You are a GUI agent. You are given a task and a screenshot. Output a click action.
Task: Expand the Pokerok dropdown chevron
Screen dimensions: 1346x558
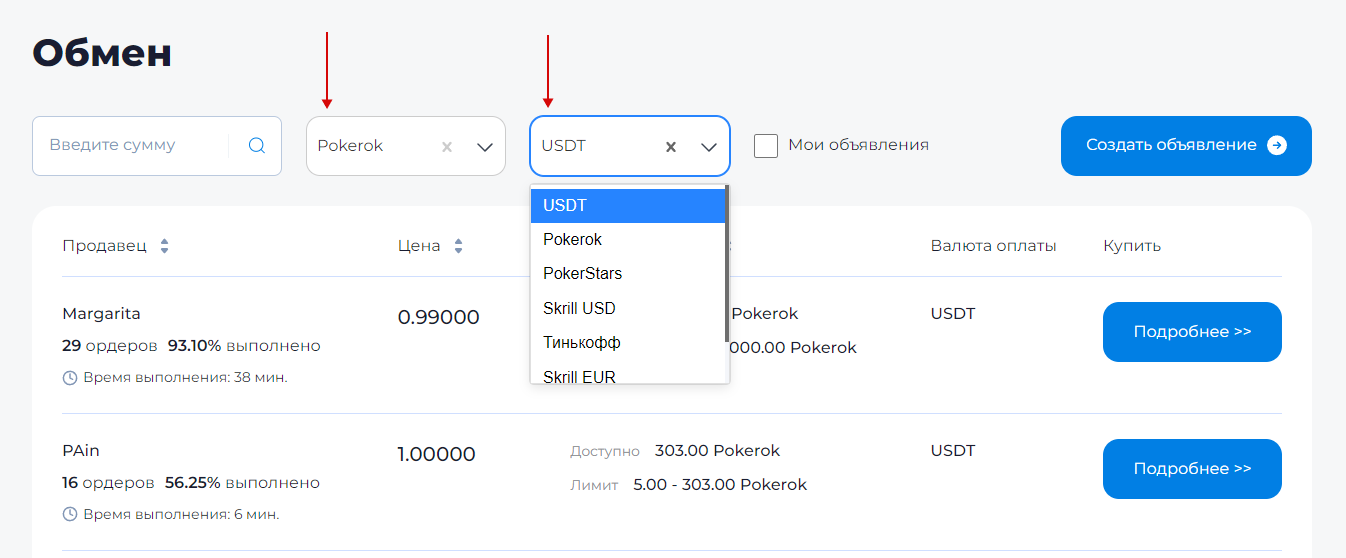pos(485,147)
